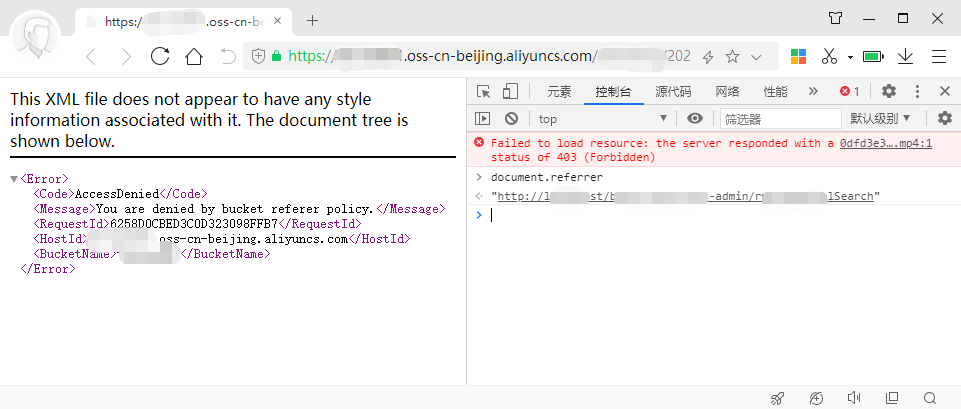Reload the current page
This screenshot has width=961, height=409.
pos(160,56)
